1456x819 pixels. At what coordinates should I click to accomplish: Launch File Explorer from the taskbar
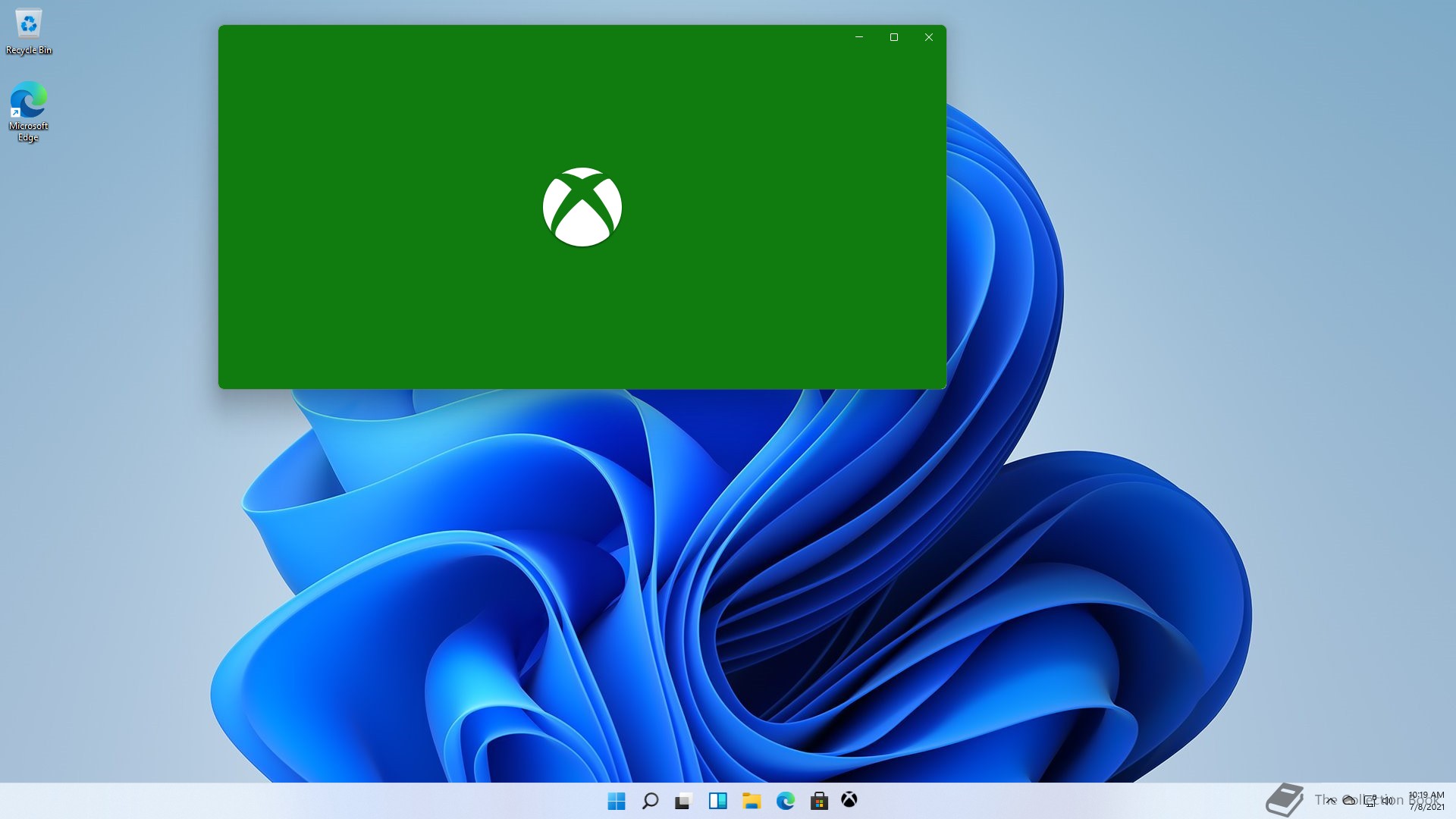tap(751, 801)
